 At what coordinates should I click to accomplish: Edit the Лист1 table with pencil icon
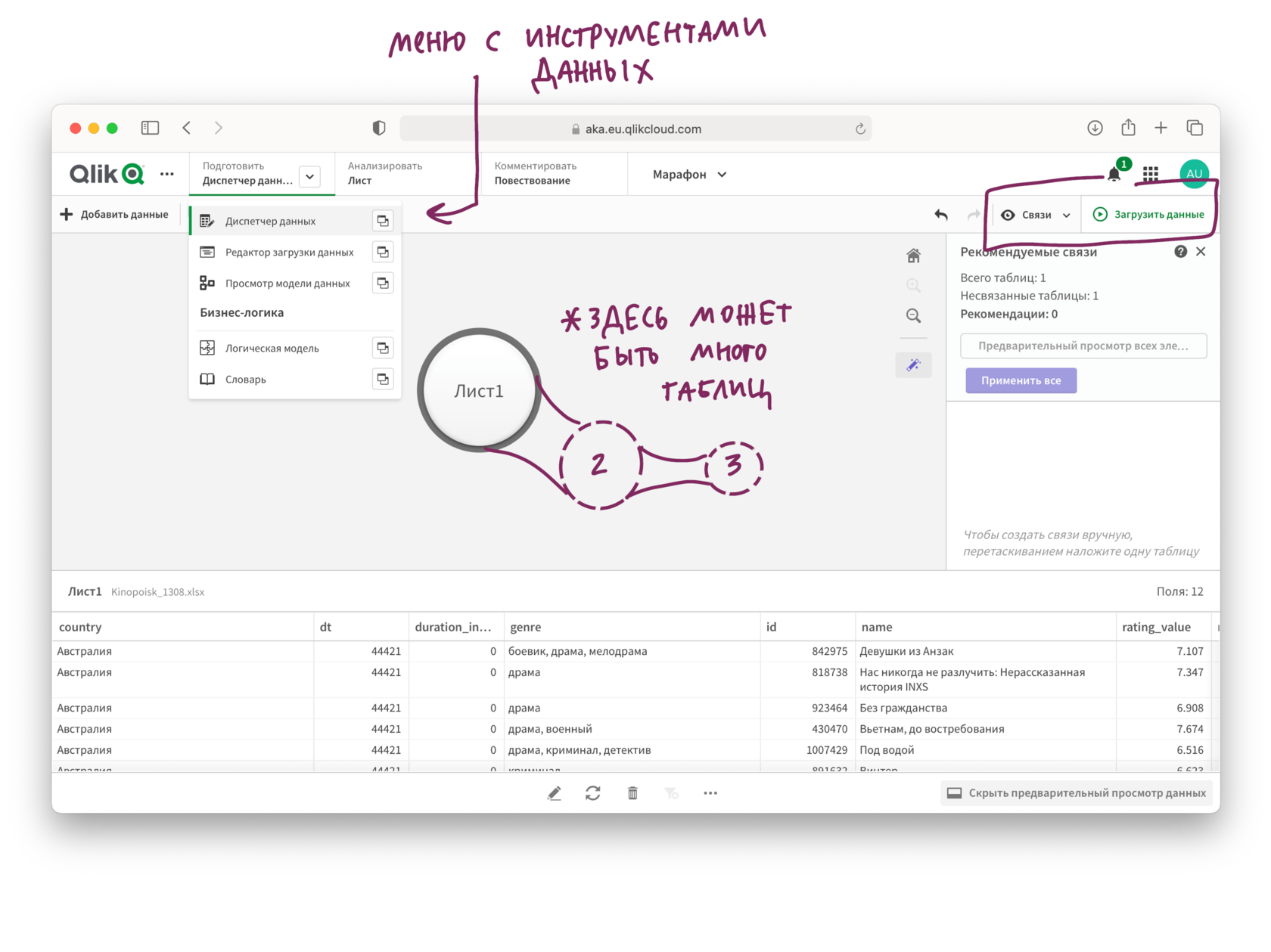pos(555,793)
